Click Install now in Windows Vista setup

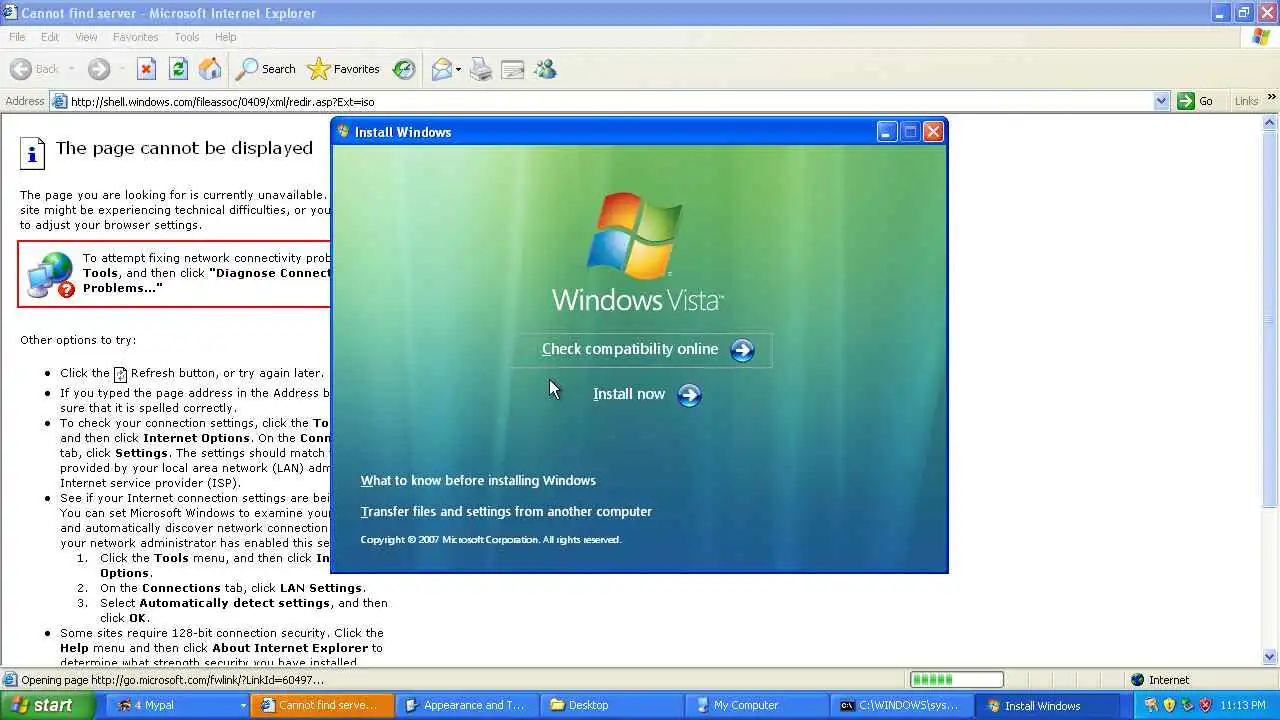coord(629,394)
